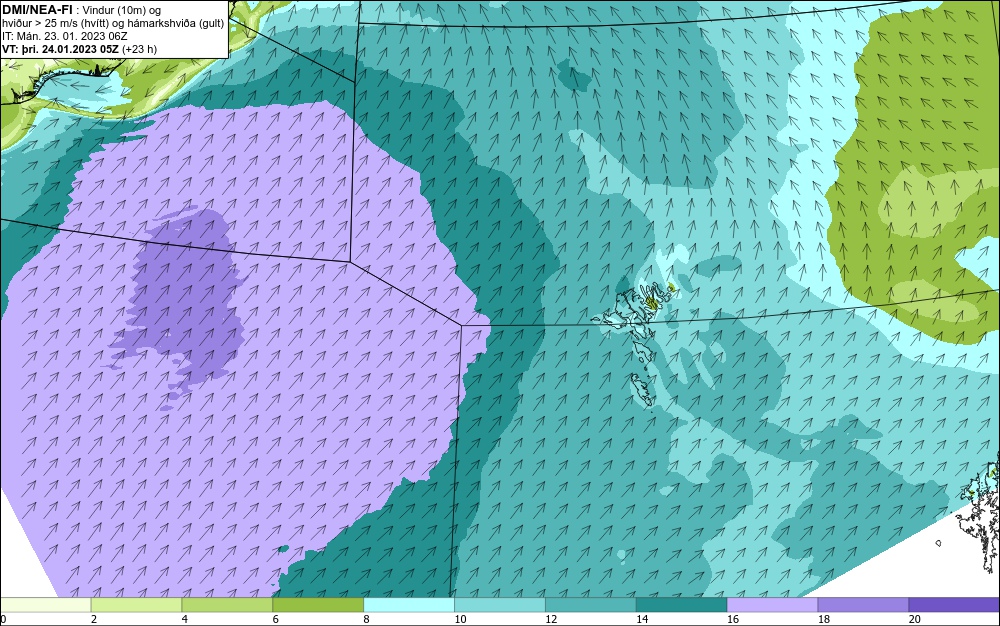
Task: Click the legend label '20'
Action: (914, 619)
